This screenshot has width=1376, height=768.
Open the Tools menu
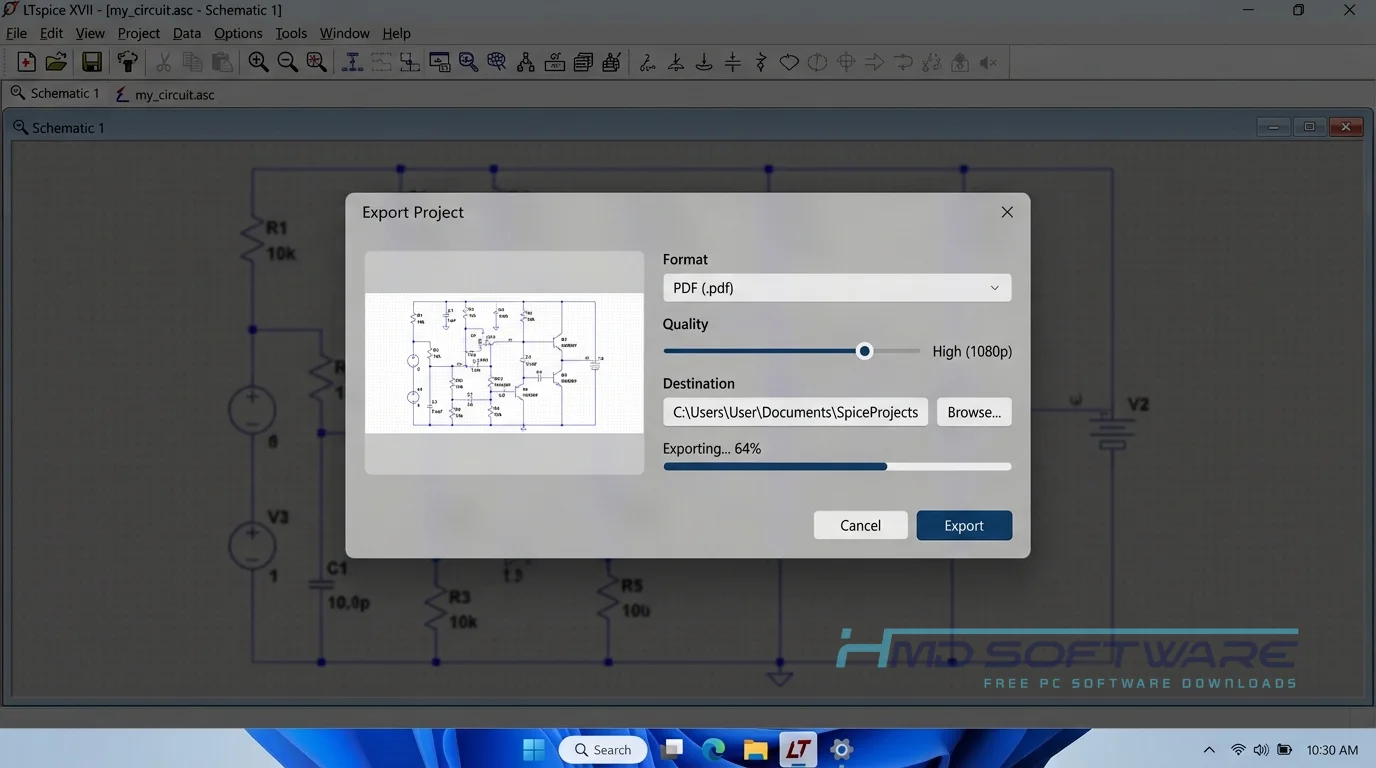291,33
